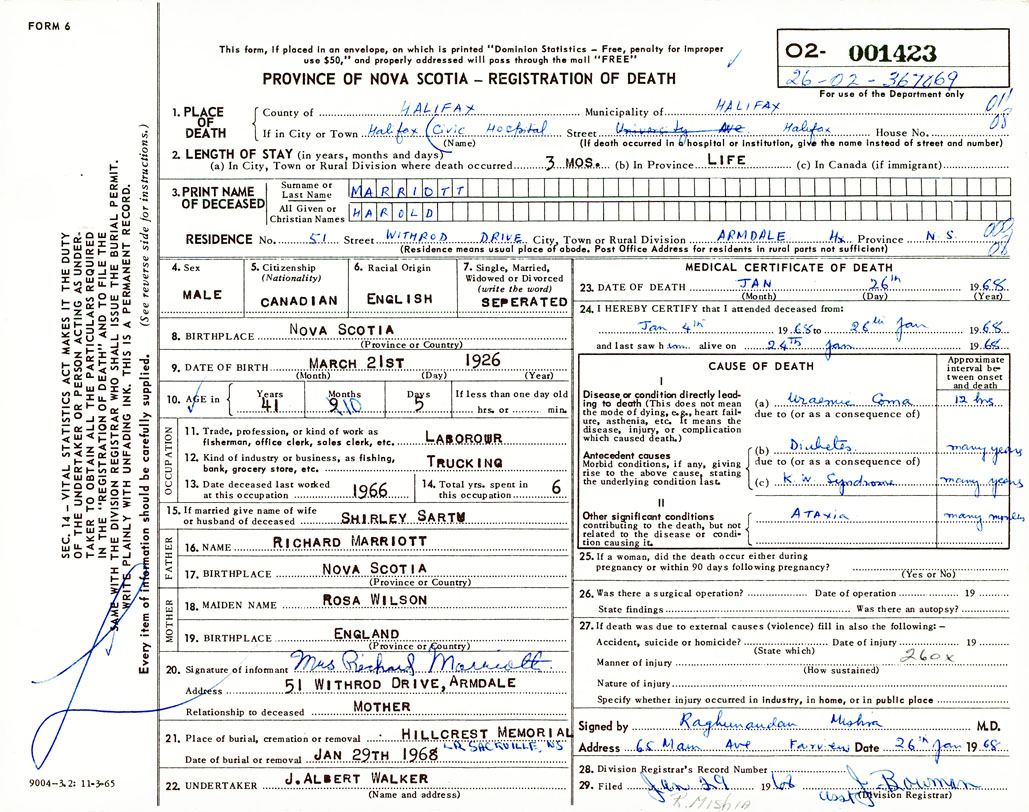
Task: Select the spouse name SHIRLEY SARTY
Action: click(x=390, y=518)
